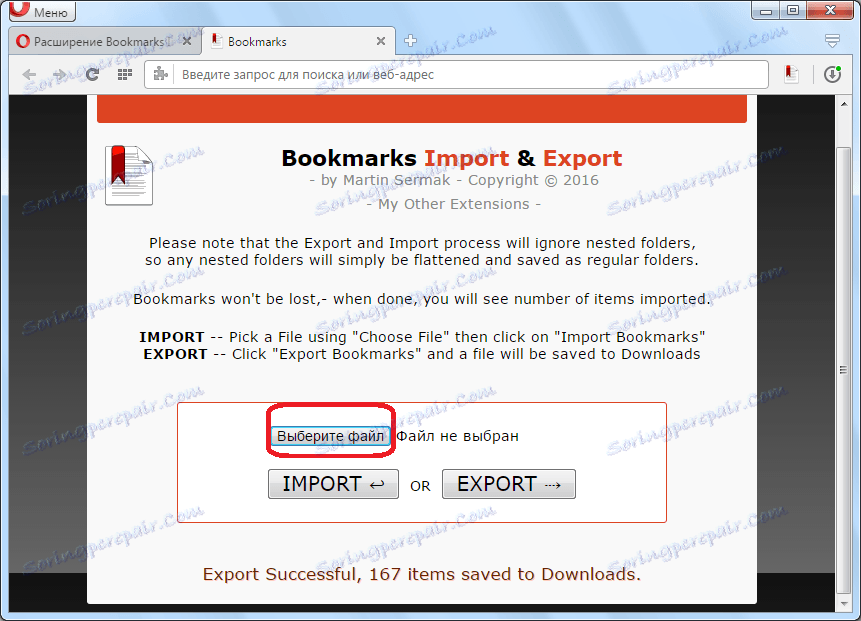Click the Выберите файл button

(x=331, y=436)
